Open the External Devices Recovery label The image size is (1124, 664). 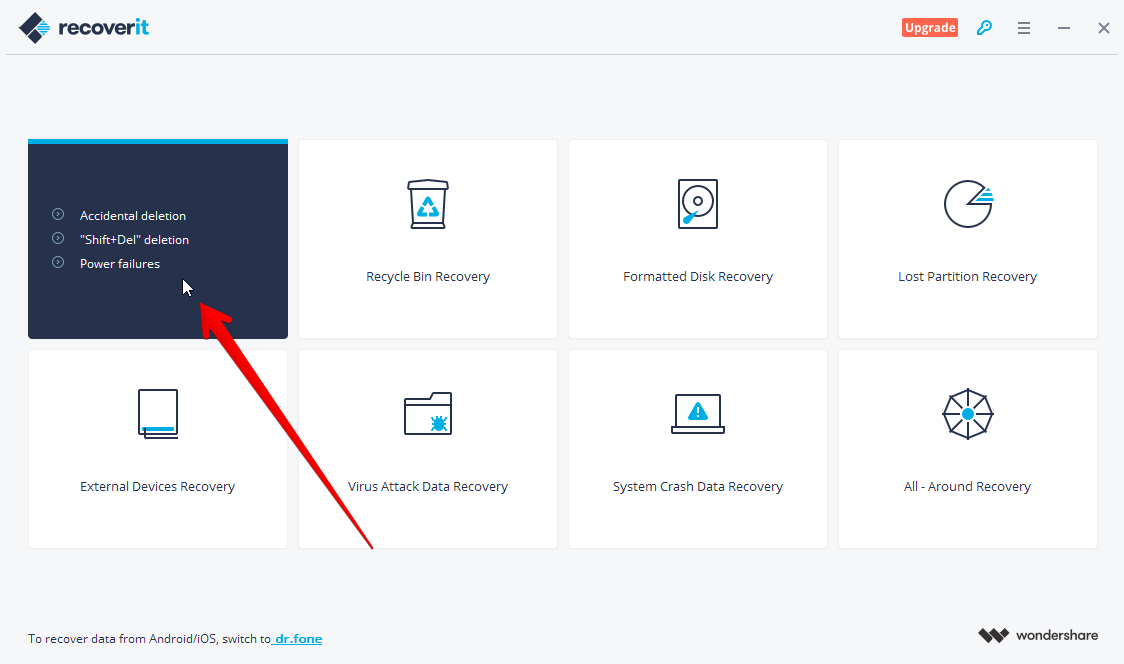[x=158, y=486]
